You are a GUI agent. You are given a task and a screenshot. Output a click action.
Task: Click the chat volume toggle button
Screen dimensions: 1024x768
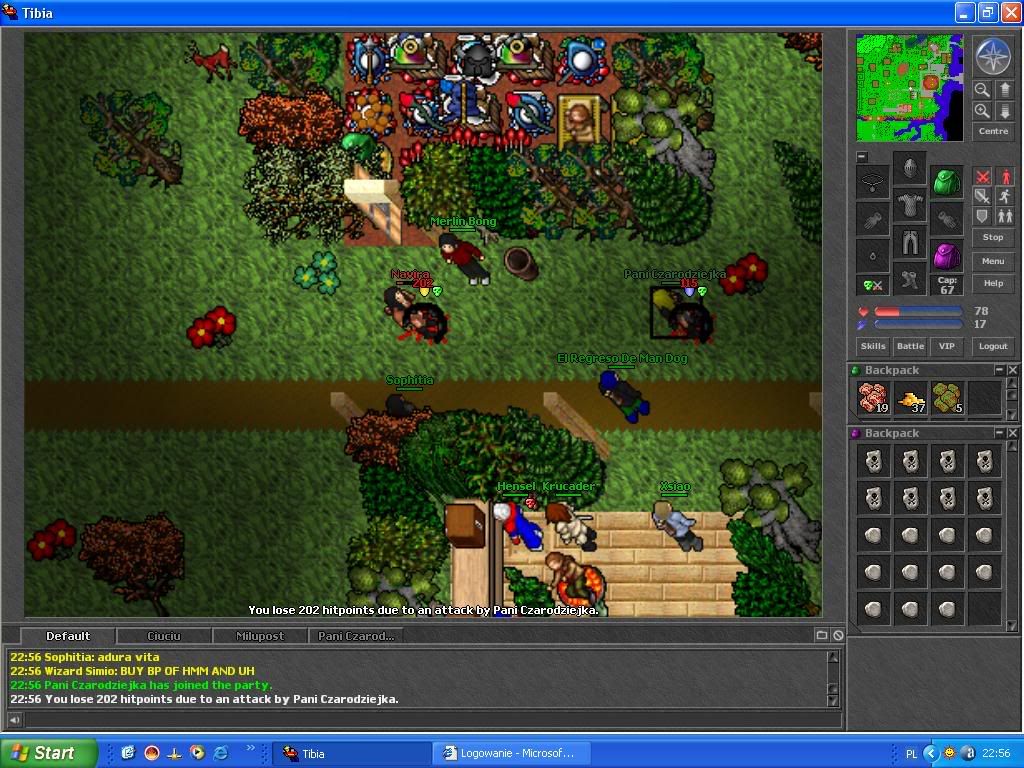pos(14,720)
